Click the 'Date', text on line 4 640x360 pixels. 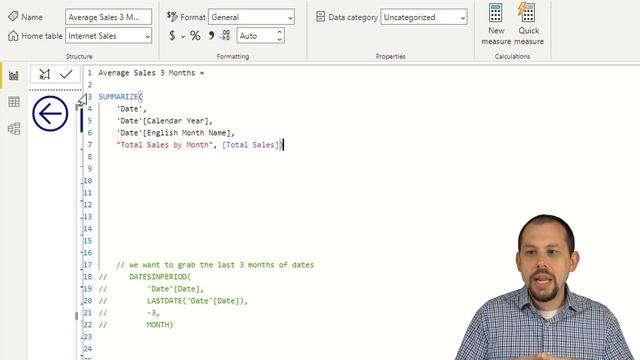pos(131,109)
